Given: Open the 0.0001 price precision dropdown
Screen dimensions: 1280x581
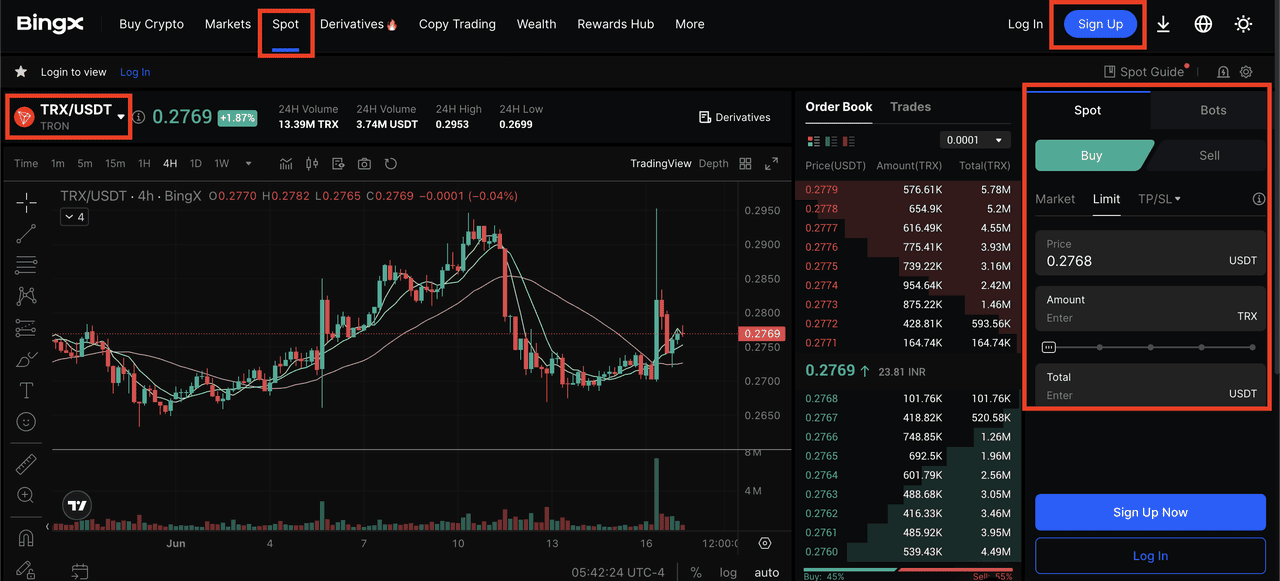Looking at the screenshot, I should point(975,140).
